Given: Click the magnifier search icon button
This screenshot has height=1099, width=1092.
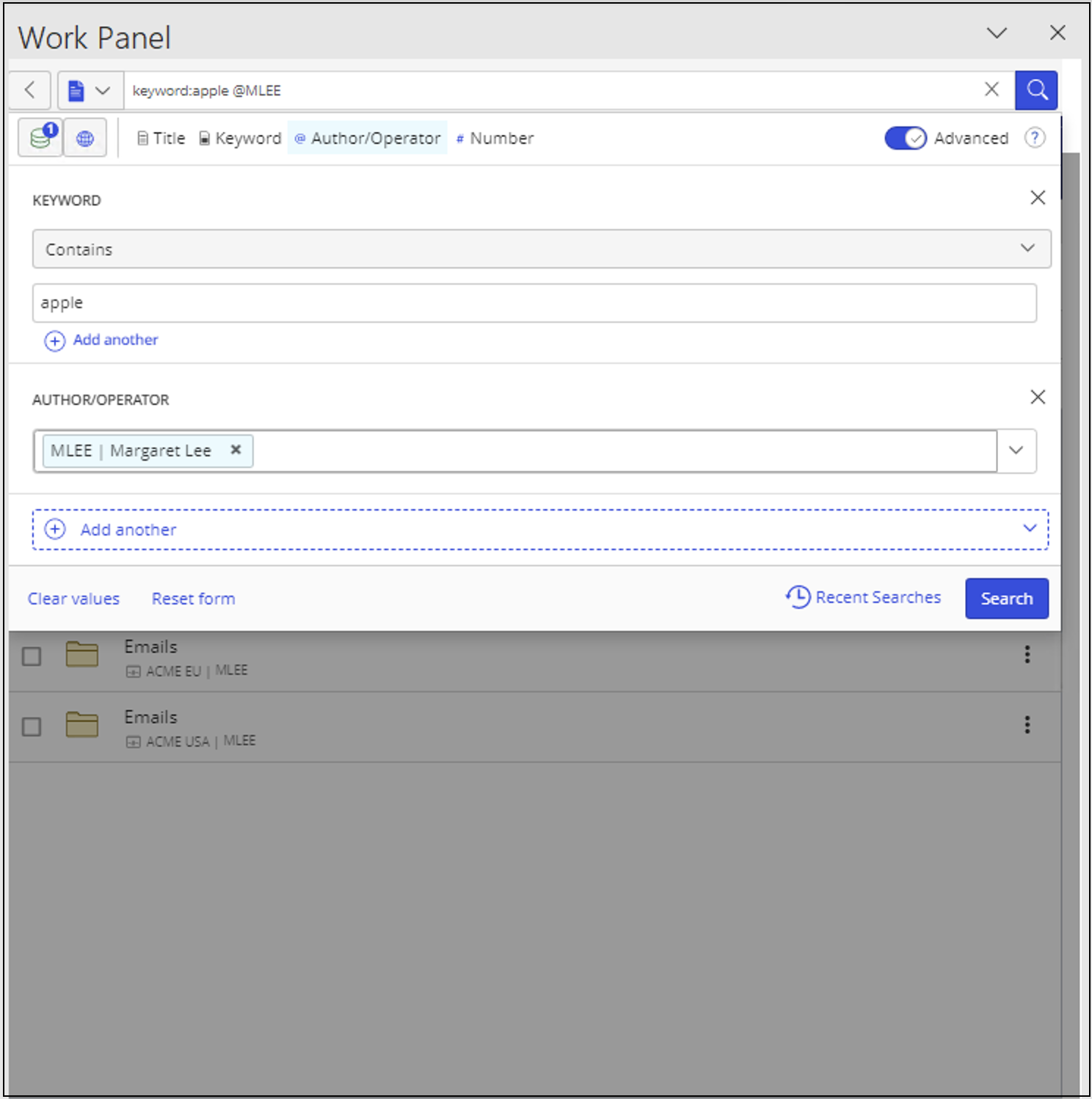Looking at the screenshot, I should [1035, 90].
